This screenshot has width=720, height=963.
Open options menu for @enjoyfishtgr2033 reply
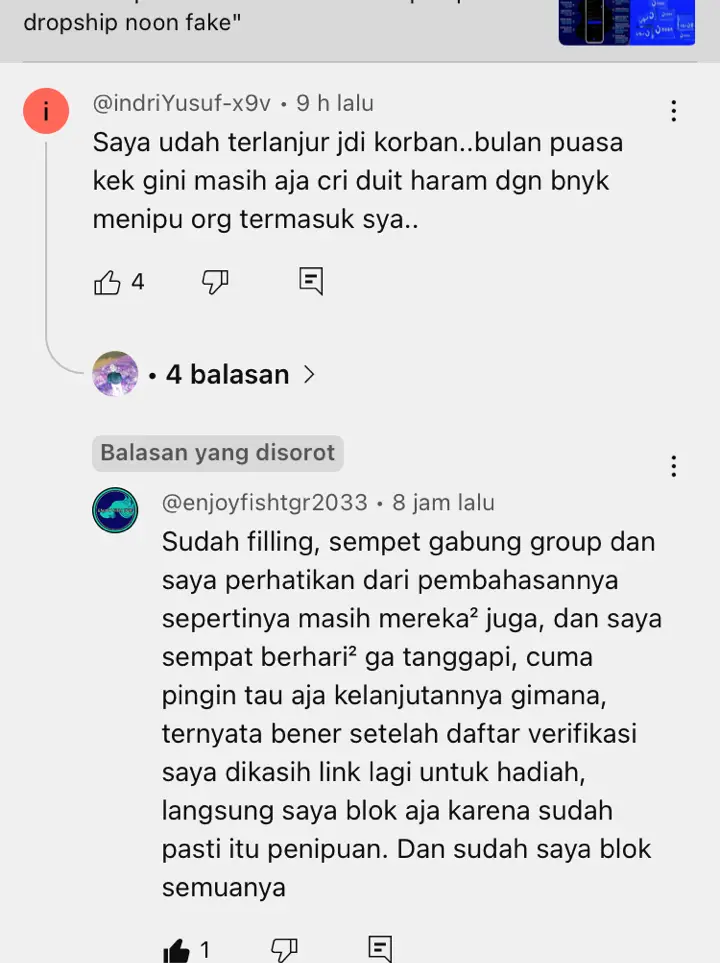point(674,466)
